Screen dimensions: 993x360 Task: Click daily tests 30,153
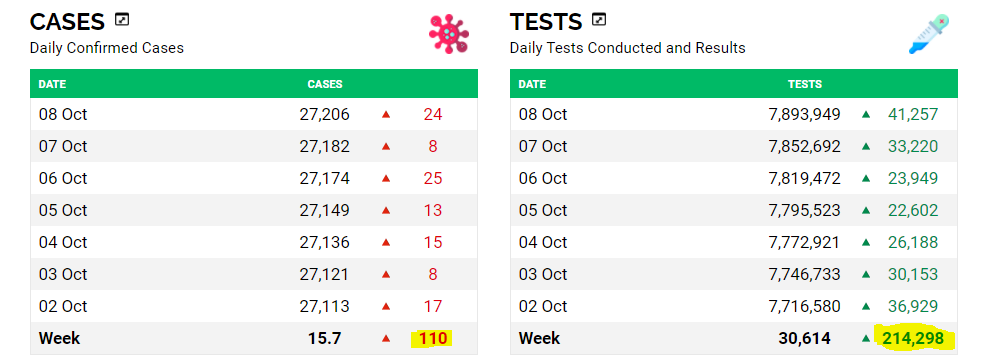tap(913, 274)
